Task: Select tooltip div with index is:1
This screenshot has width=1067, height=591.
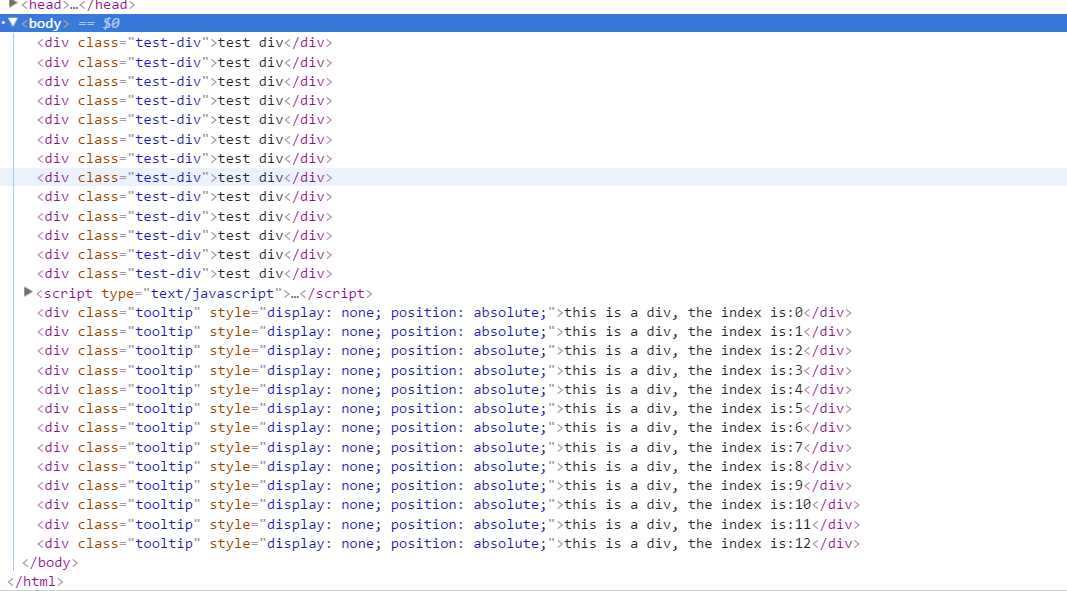Action: point(444,332)
